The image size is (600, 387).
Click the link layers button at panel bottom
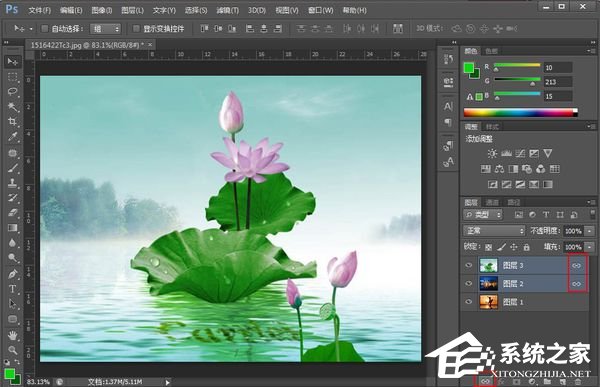(485, 382)
